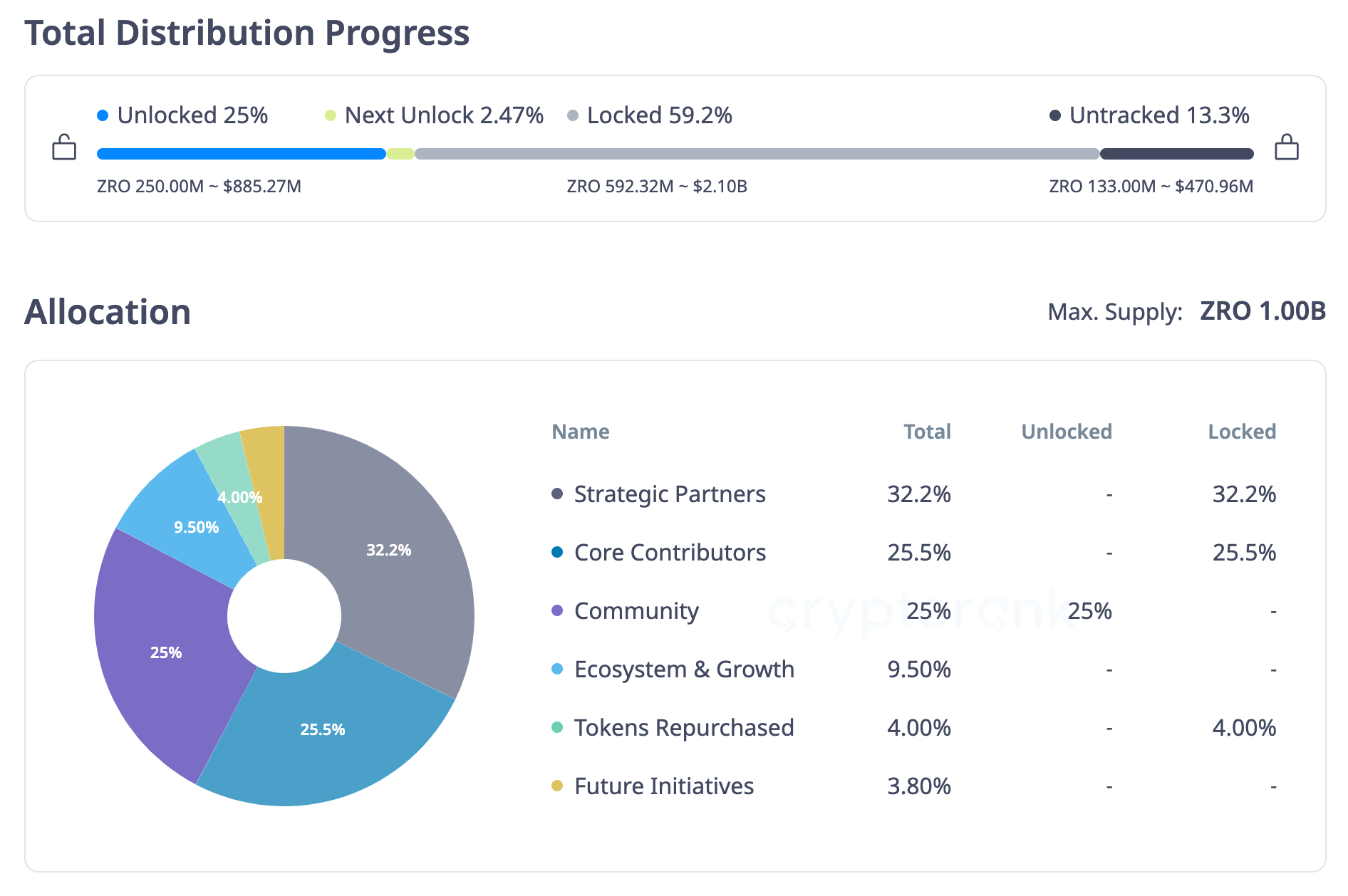
Task: Click the Ecosystem & Growth color dot
Action: (x=557, y=669)
